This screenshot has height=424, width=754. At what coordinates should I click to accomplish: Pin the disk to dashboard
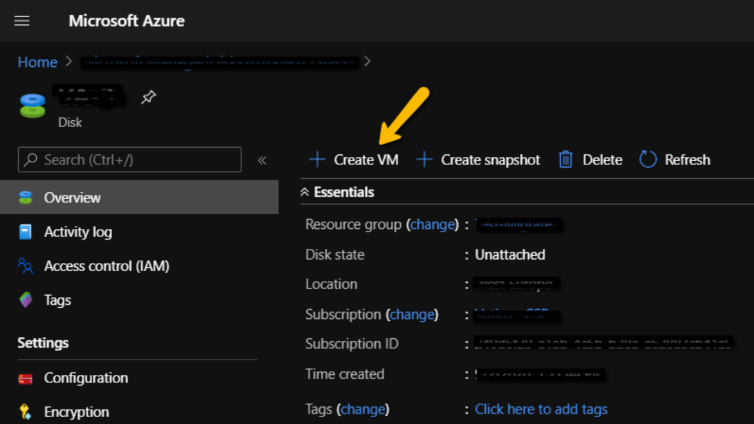[x=148, y=98]
